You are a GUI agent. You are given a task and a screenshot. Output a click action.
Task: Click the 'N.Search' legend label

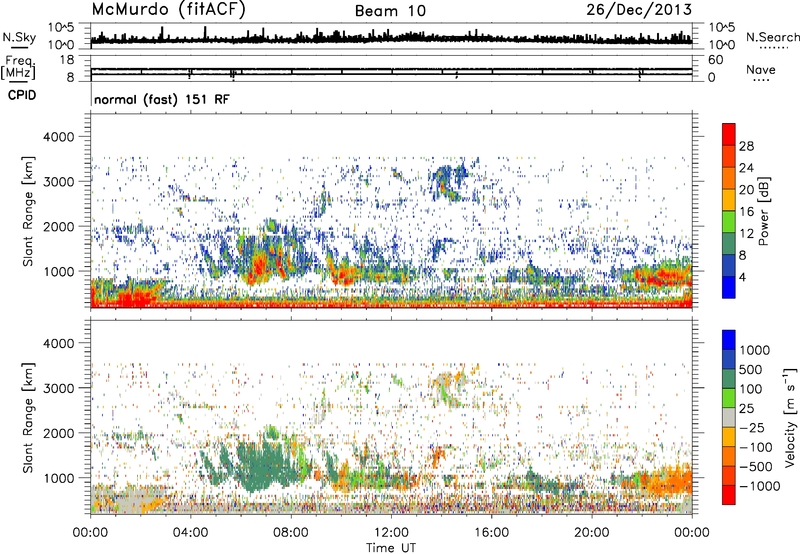(x=772, y=37)
